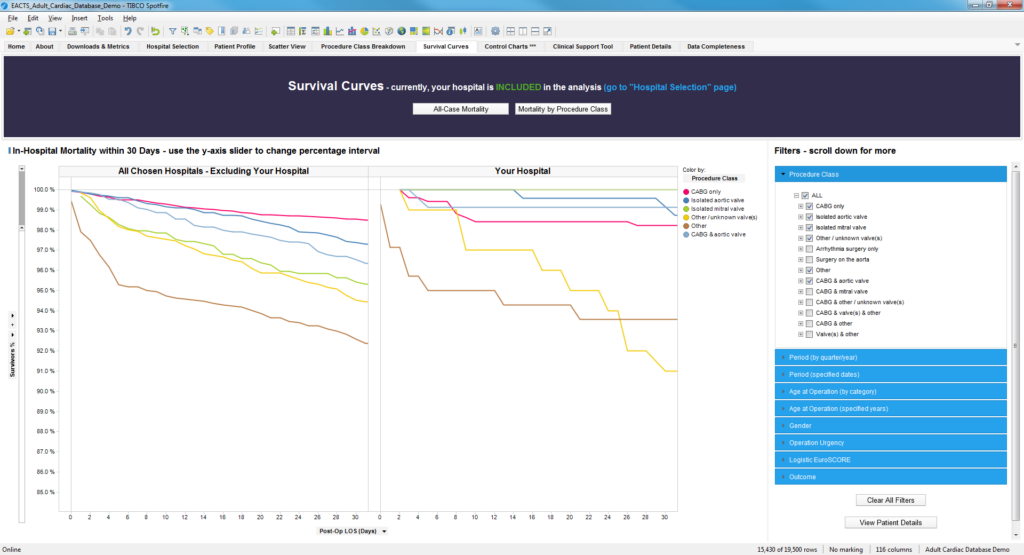
Task: Uncheck the CABG only filter checkbox
Action: tap(809, 206)
